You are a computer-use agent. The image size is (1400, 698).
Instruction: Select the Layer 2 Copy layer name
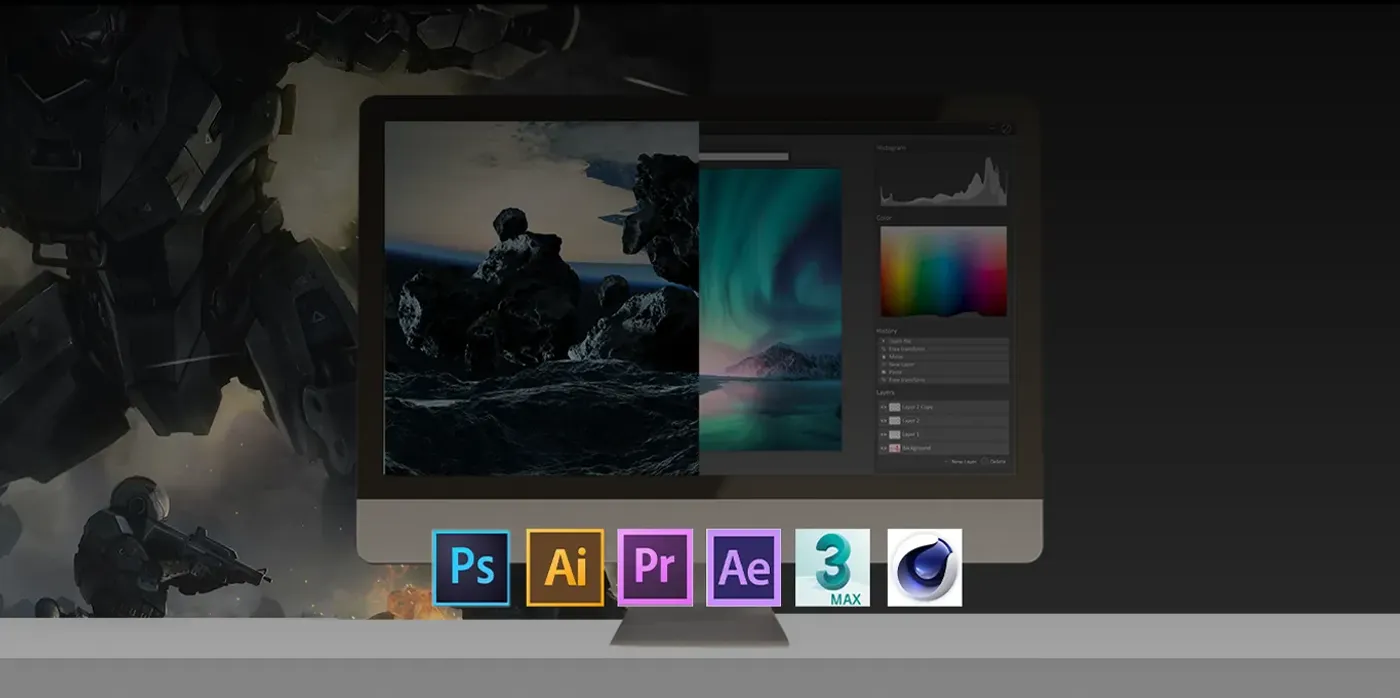click(917, 407)
